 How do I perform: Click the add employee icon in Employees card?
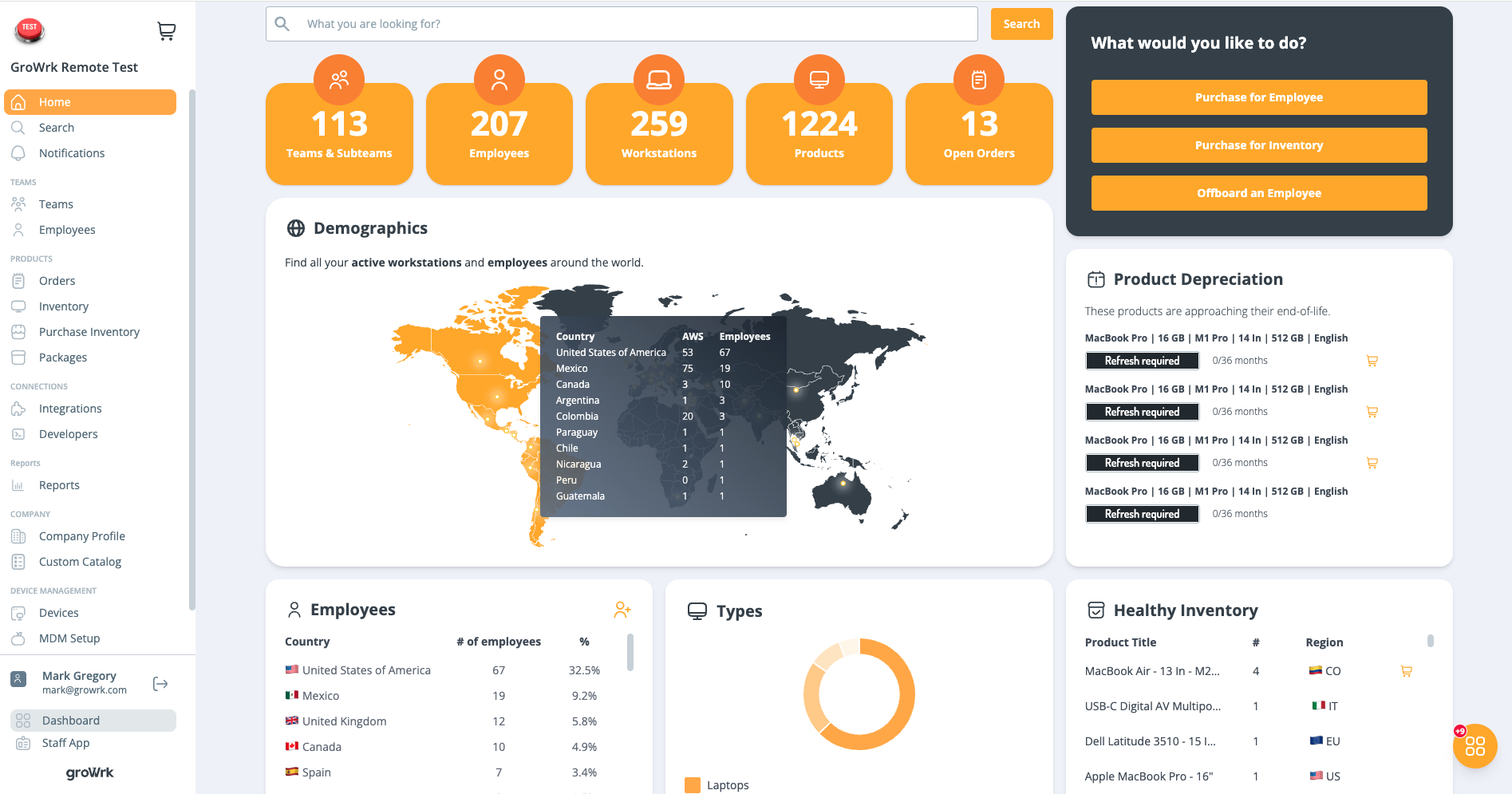pyautogui.click(x=622, y=610)
